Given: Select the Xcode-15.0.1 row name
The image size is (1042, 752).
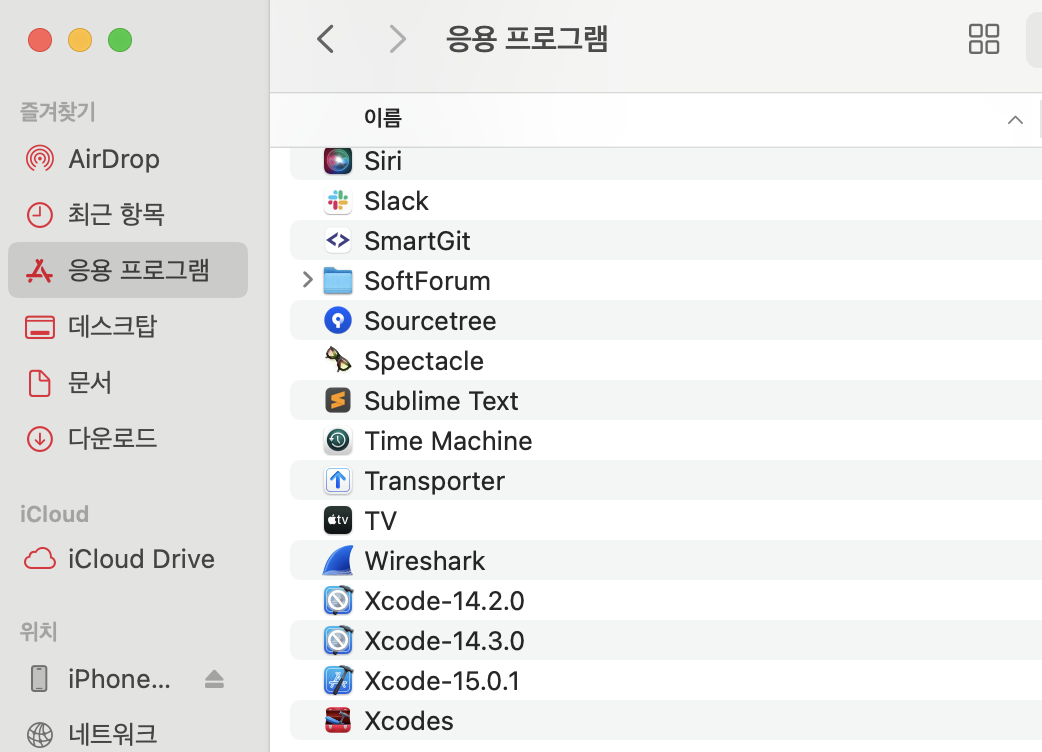Looking at the screenshot, I should click(442, 681).
